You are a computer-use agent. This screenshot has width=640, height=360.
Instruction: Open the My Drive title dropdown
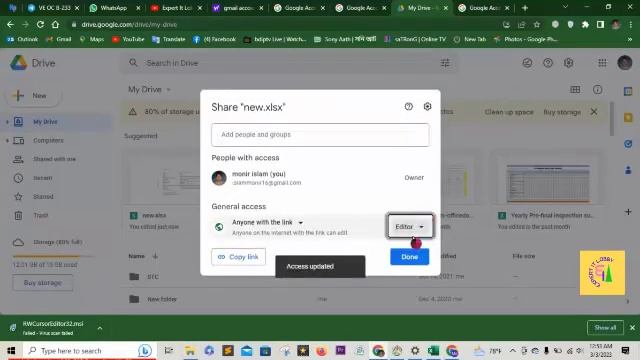pyautogui.click(x=149, y=89)
